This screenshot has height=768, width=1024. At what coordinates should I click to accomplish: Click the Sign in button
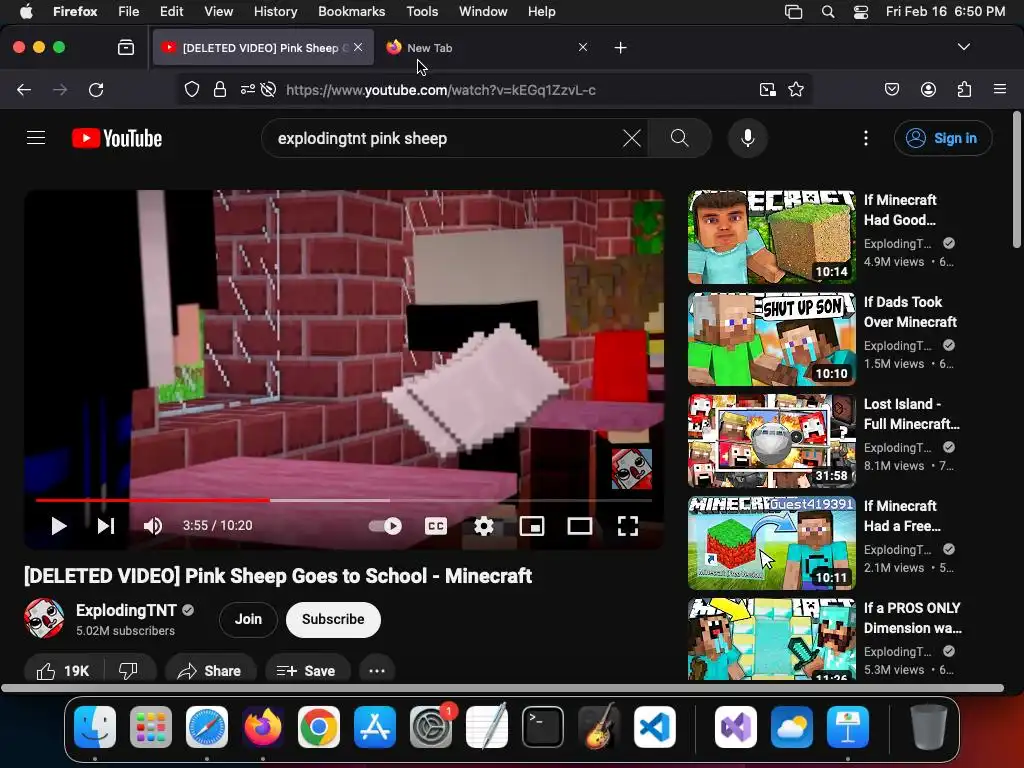(943, 138)
